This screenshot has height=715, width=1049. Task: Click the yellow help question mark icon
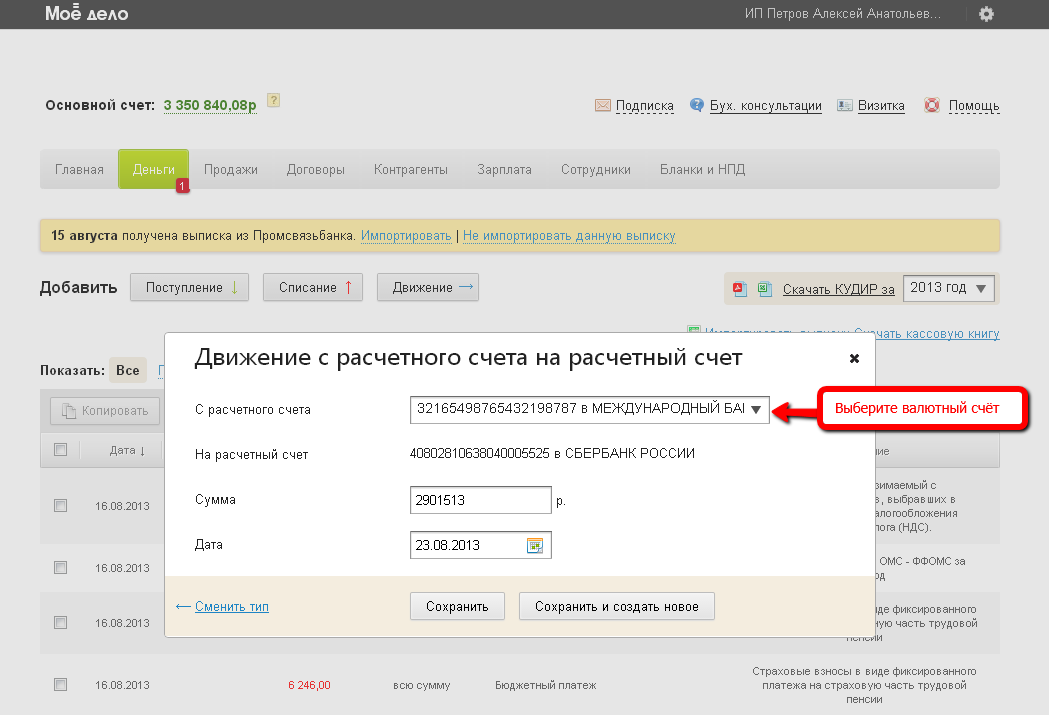pyautogui.click(x=273, y=100)
